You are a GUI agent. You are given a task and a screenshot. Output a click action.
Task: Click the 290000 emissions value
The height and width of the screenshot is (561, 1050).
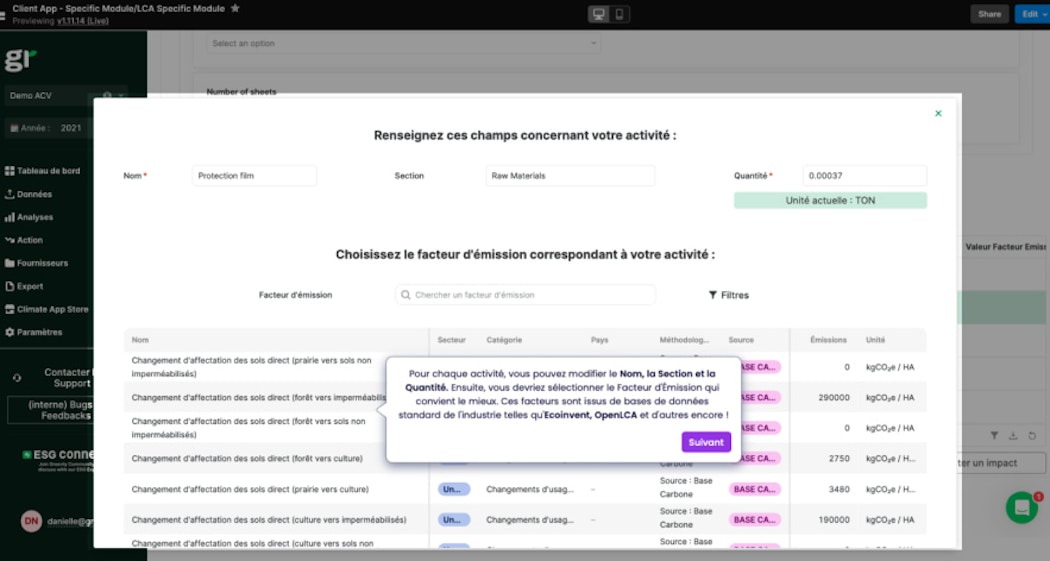click(x=834, y=398)
